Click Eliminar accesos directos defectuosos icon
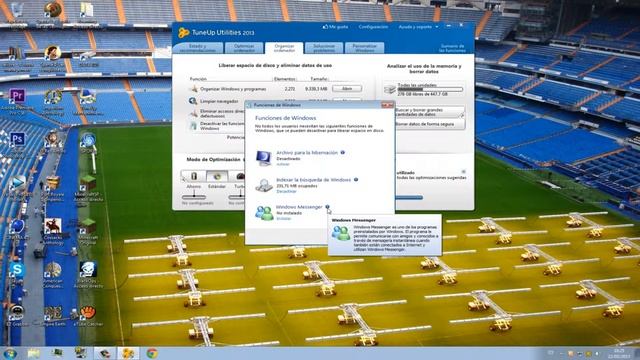640x360 pixels. [194, 113]
